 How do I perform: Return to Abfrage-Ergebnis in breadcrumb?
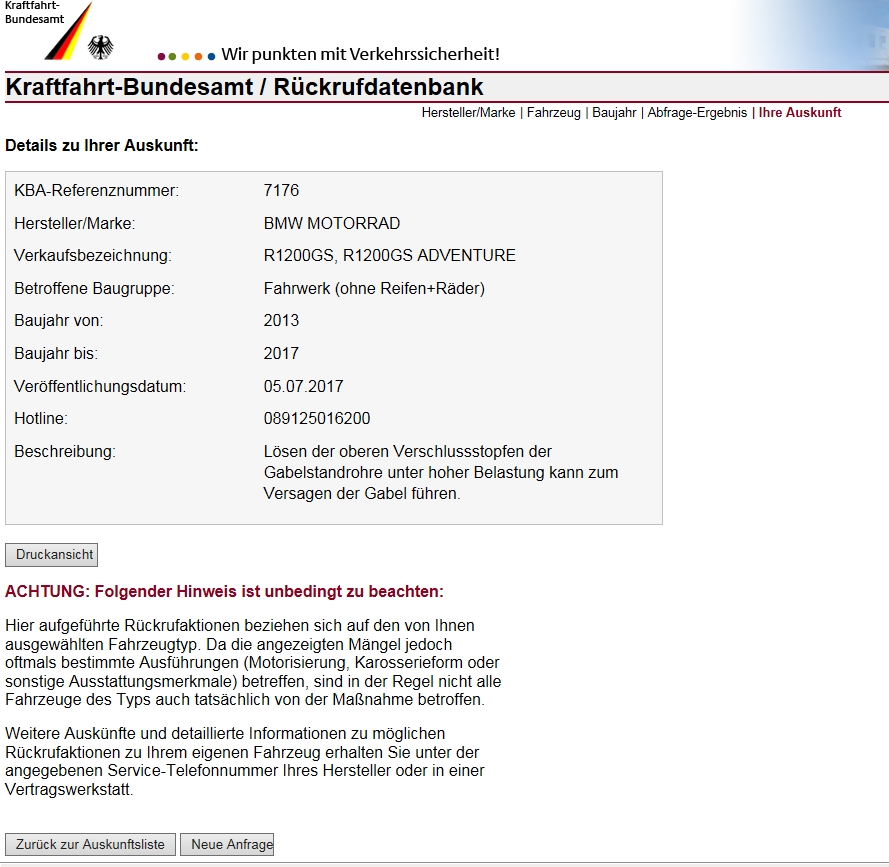tap(697, 113)
